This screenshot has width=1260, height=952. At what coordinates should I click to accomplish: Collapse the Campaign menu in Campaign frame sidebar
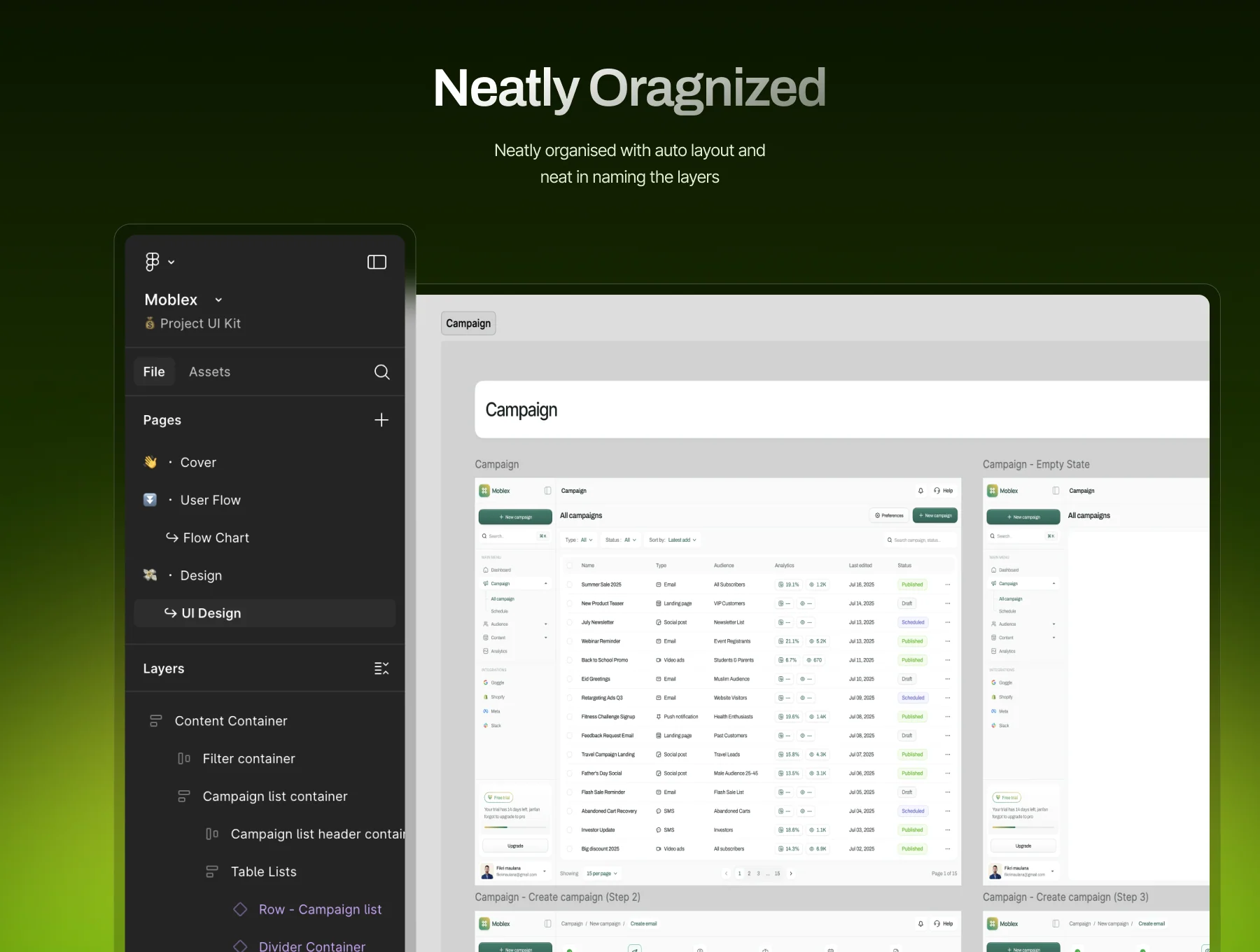546,584
